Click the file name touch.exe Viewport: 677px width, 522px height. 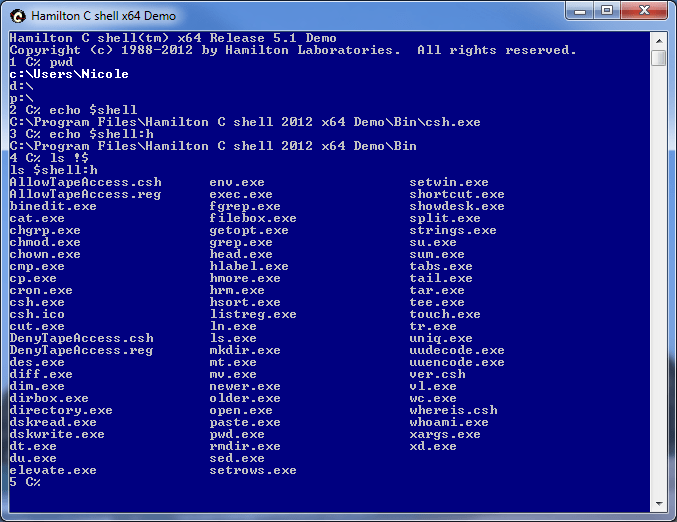pos(445,314)
